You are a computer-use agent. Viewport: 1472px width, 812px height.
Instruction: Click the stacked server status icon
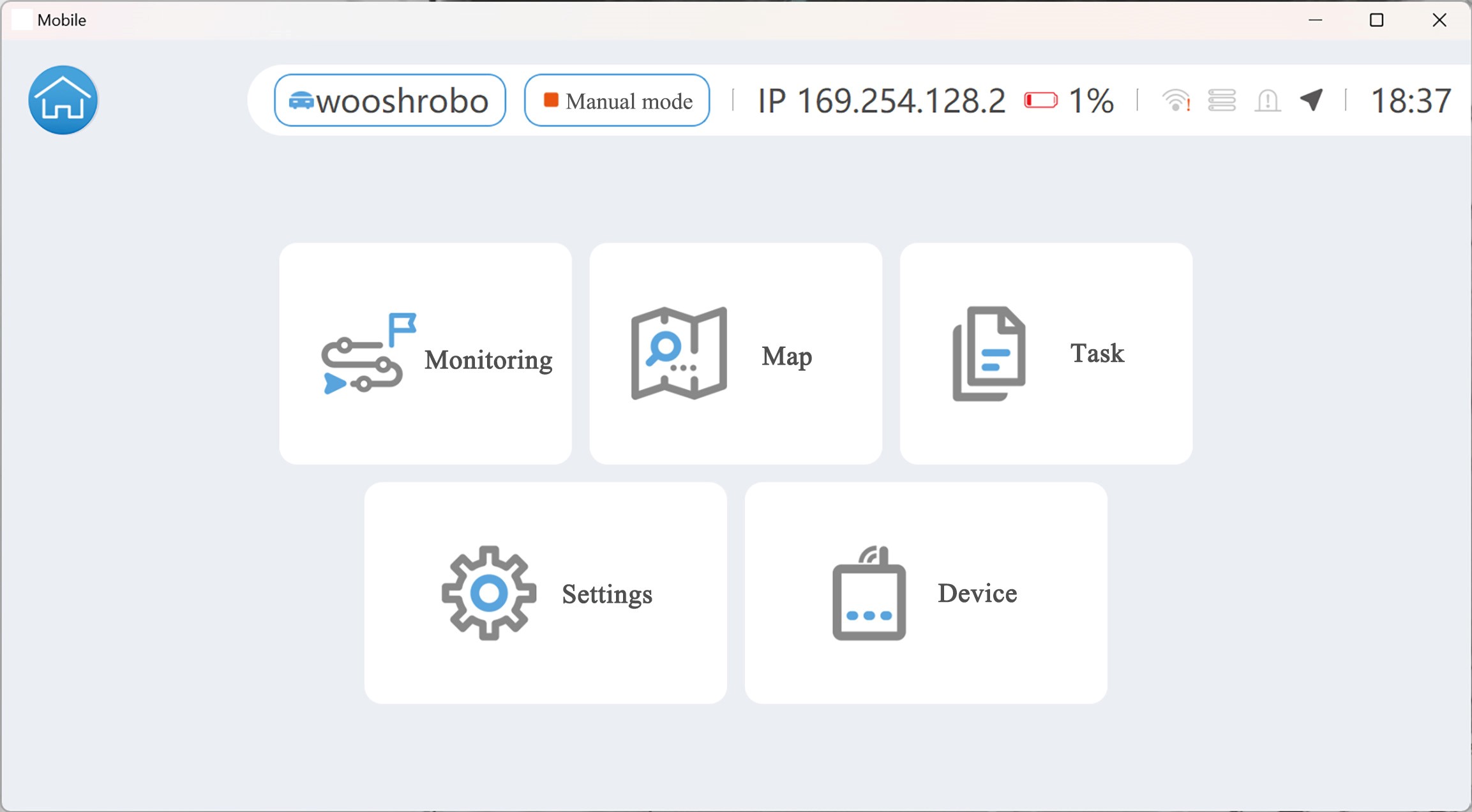[1222, 100]
